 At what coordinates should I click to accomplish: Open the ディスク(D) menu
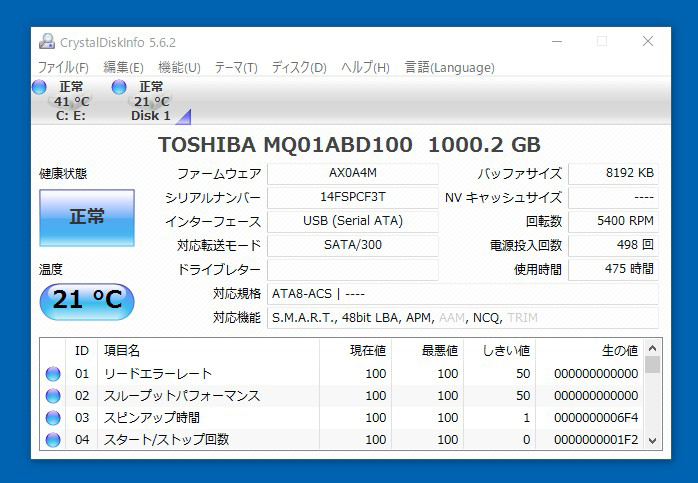(298, 67)
